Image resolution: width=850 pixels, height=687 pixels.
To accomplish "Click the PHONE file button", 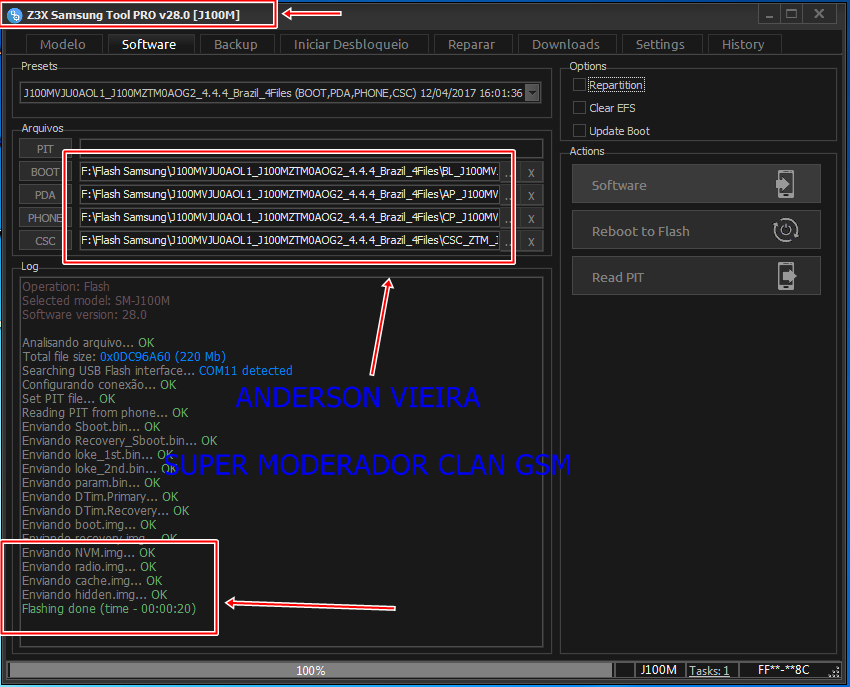I will pos(45,218).
